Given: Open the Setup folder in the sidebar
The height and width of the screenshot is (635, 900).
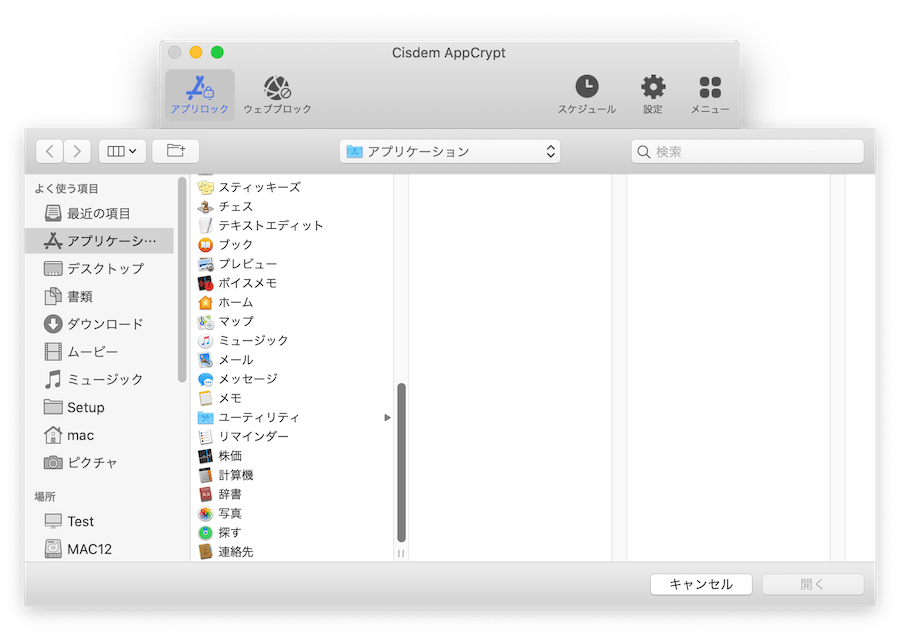Looking at the screenshot, I should (x=99, y=407).
